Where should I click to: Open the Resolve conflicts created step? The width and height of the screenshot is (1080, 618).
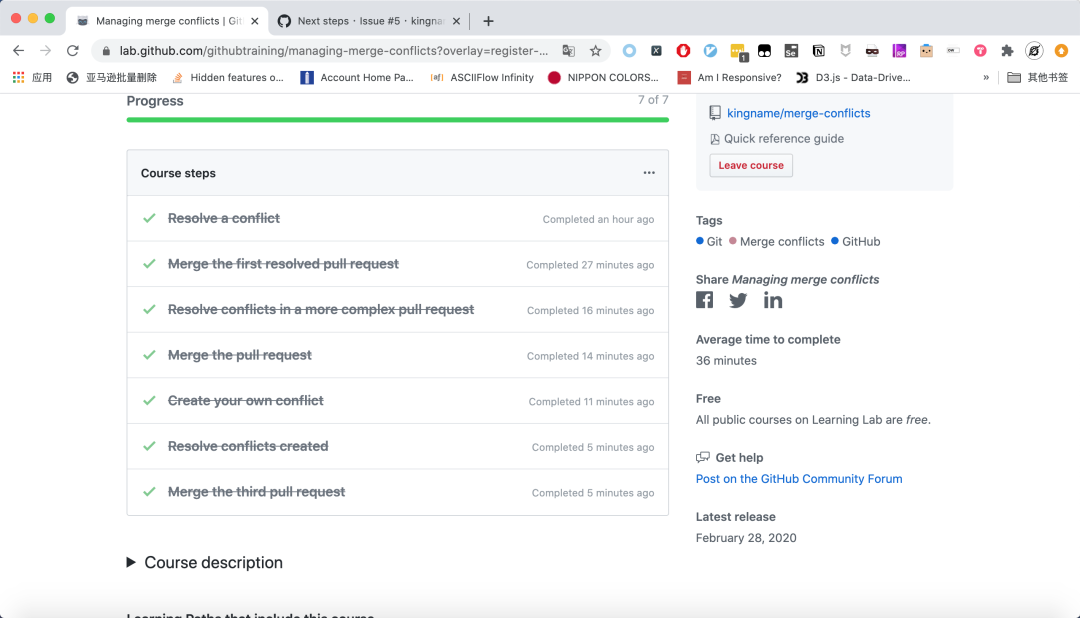pos(248,446)
